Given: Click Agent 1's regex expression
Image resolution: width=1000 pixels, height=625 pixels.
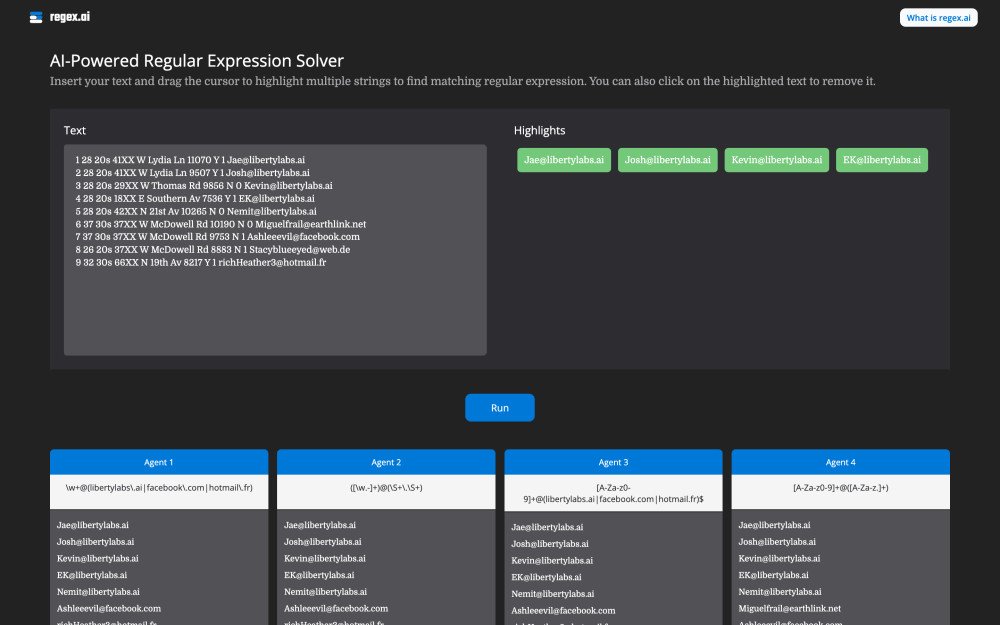Looking at the screenshot, I should point(159,488).
